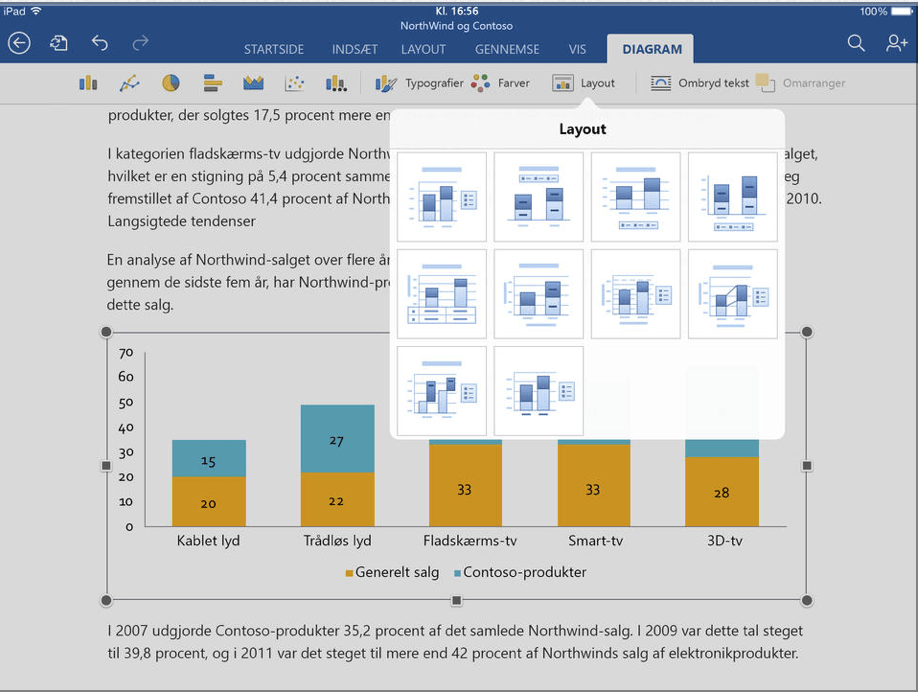Screen dimensions: 918x692
Task: Select the "33" label in Smart-tv bar
Action: coord(592,489)
